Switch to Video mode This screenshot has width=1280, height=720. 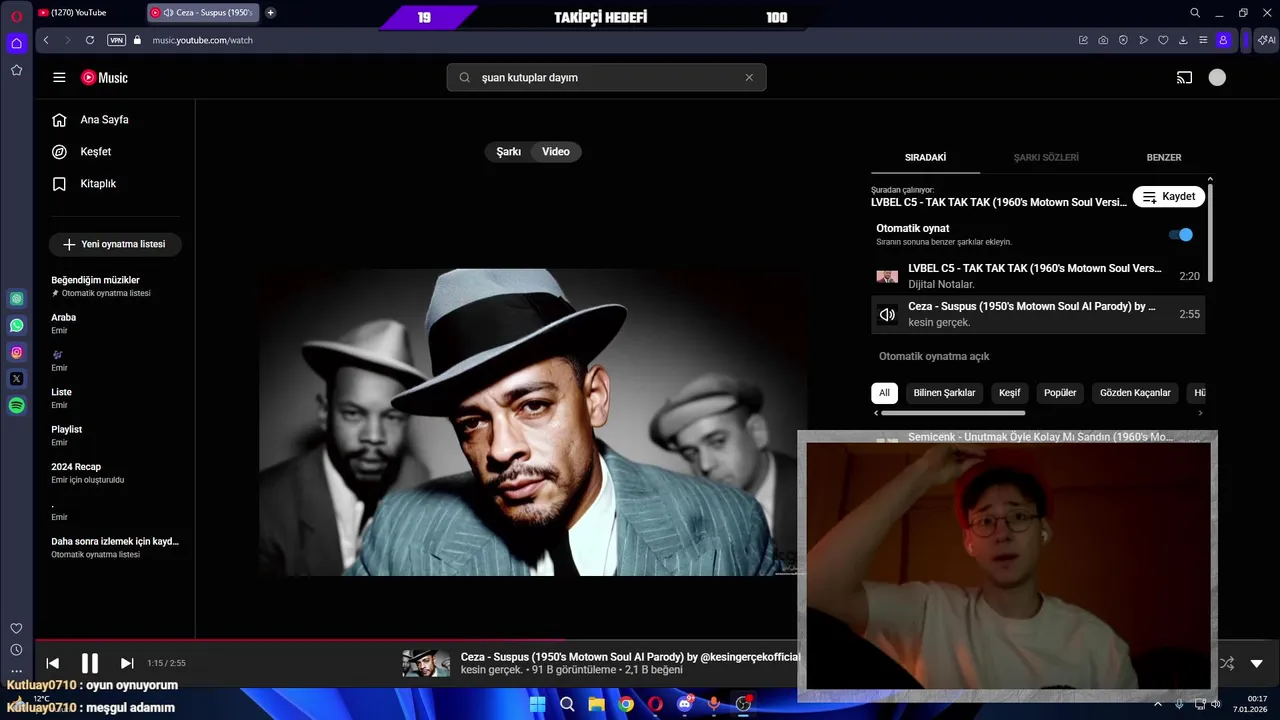coord(556,152)
